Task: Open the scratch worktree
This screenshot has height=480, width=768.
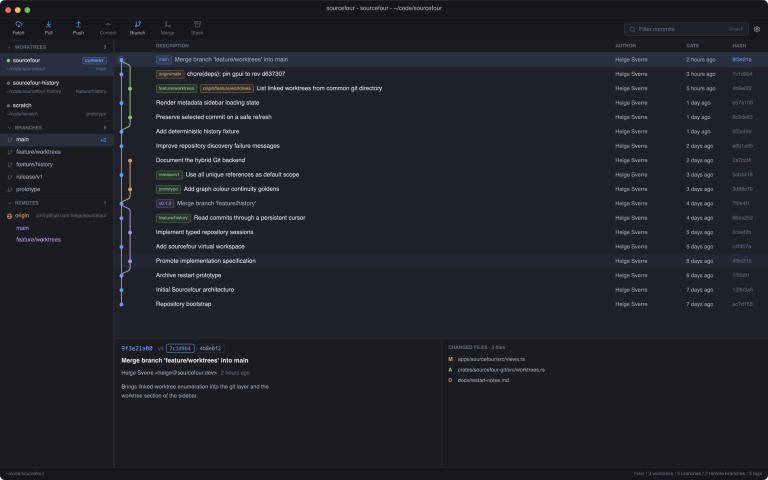Action: (57, 109)
